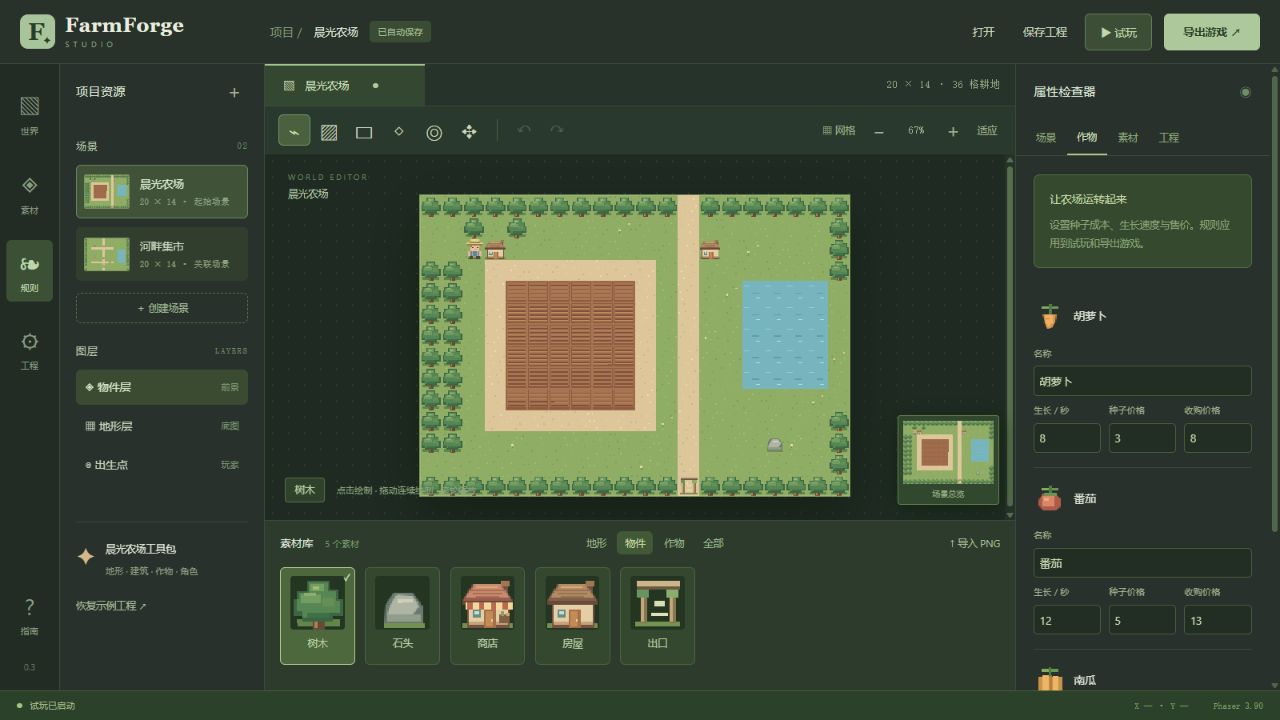Click the 导出游戏 export button
The width and height of the screenshot is (1280, 720).
(1212, 32)
